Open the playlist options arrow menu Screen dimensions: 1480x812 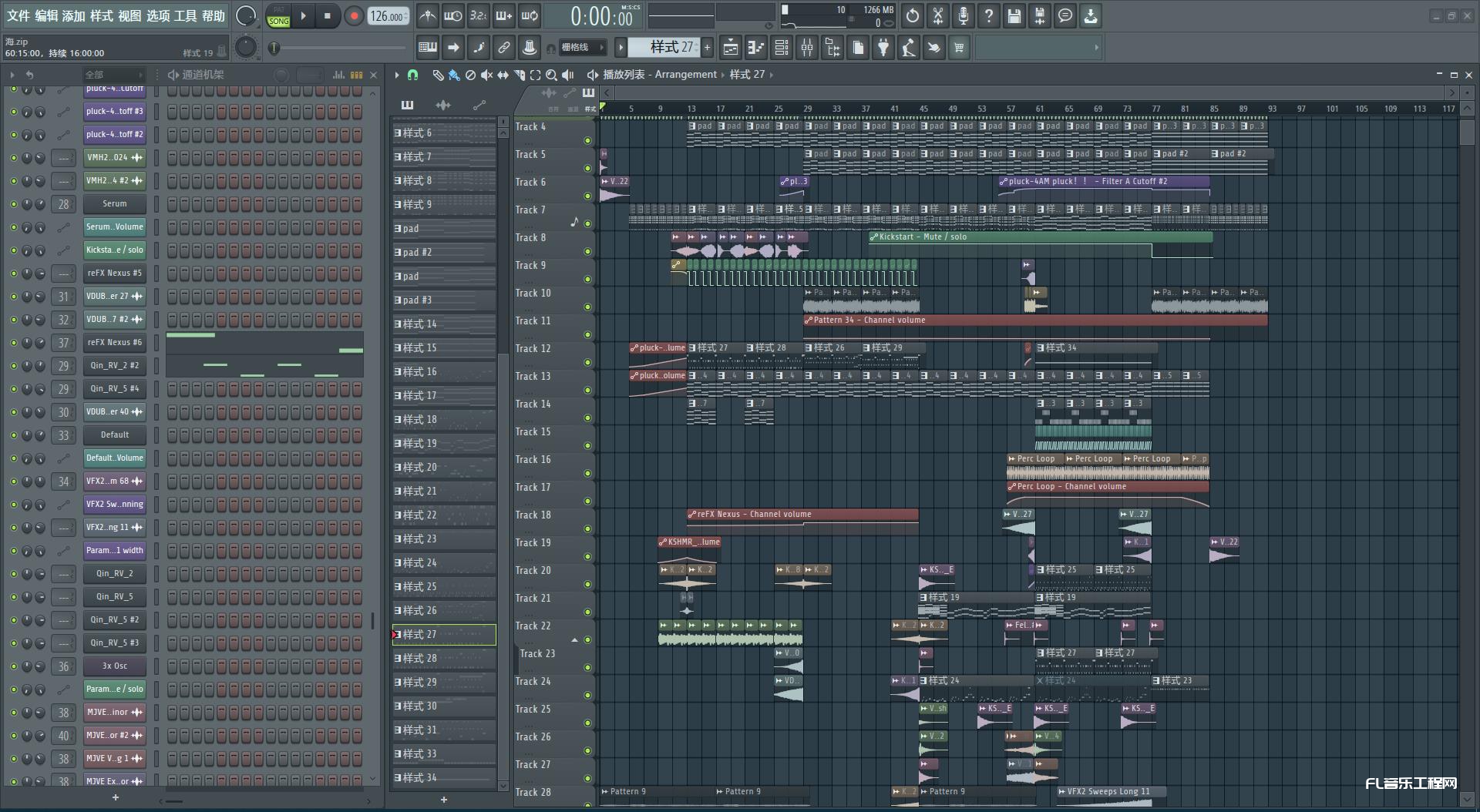pos(397,75)
